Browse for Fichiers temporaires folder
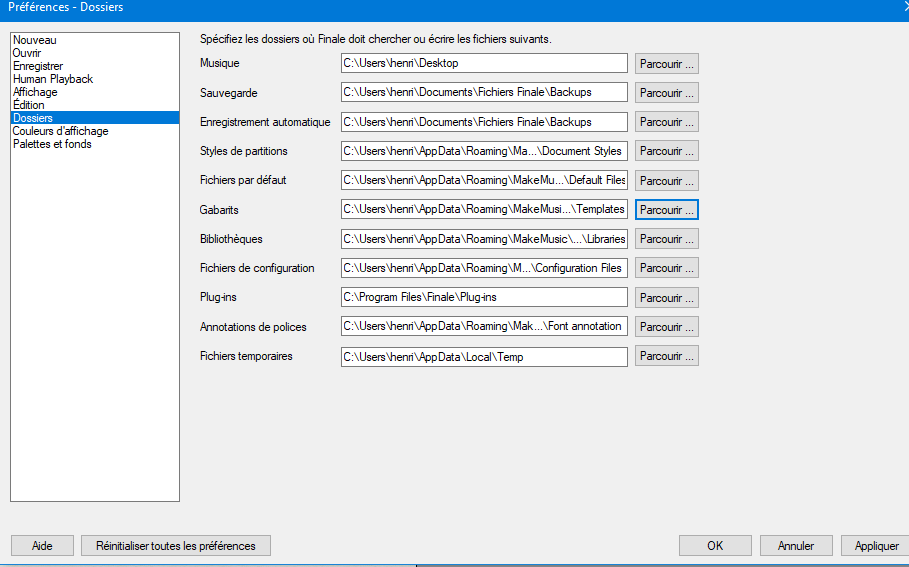 click(666, 356)
